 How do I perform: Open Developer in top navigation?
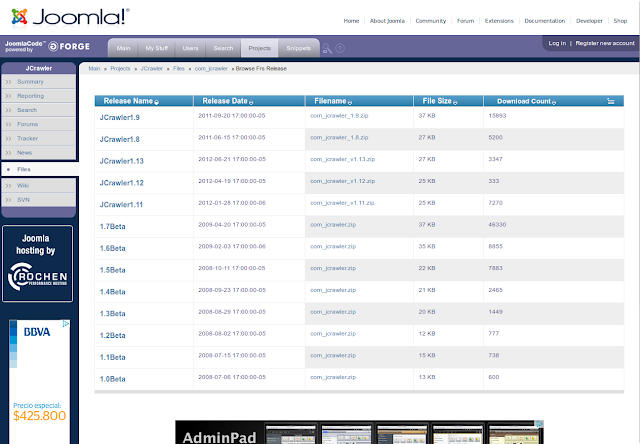point(589,21)
